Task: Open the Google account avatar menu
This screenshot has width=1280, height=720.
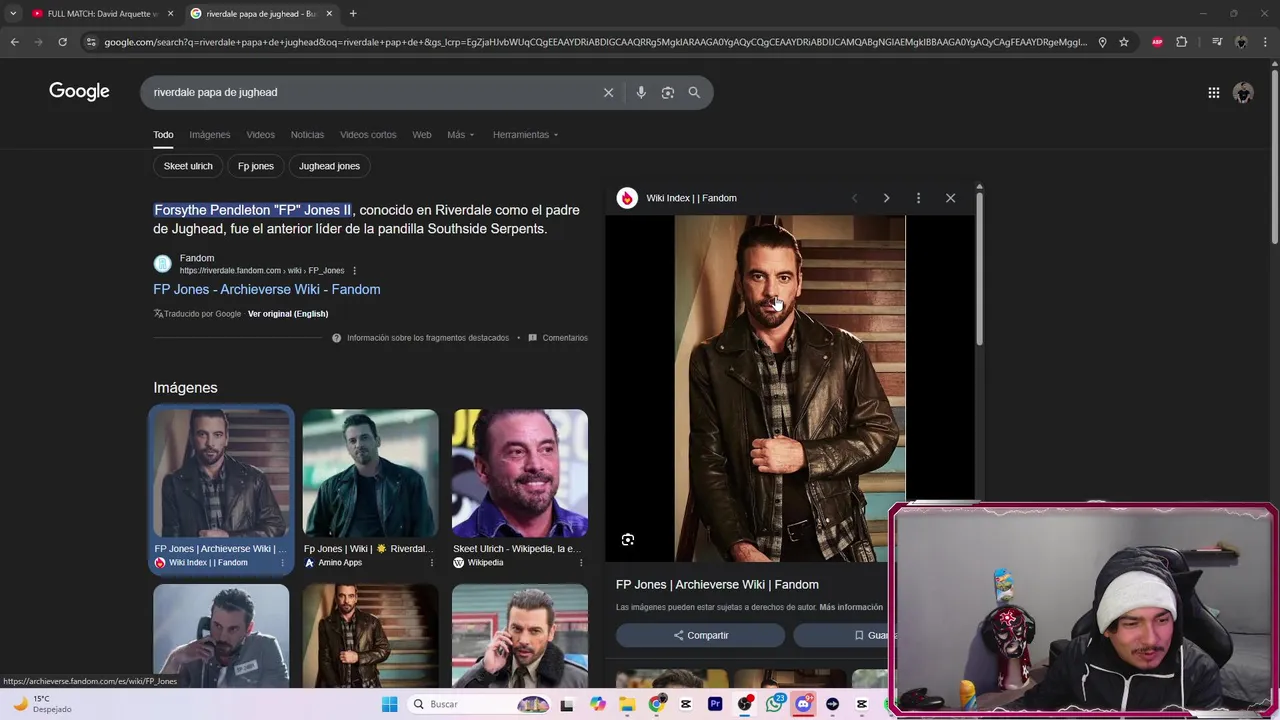Action: (x=1243, y=92)
